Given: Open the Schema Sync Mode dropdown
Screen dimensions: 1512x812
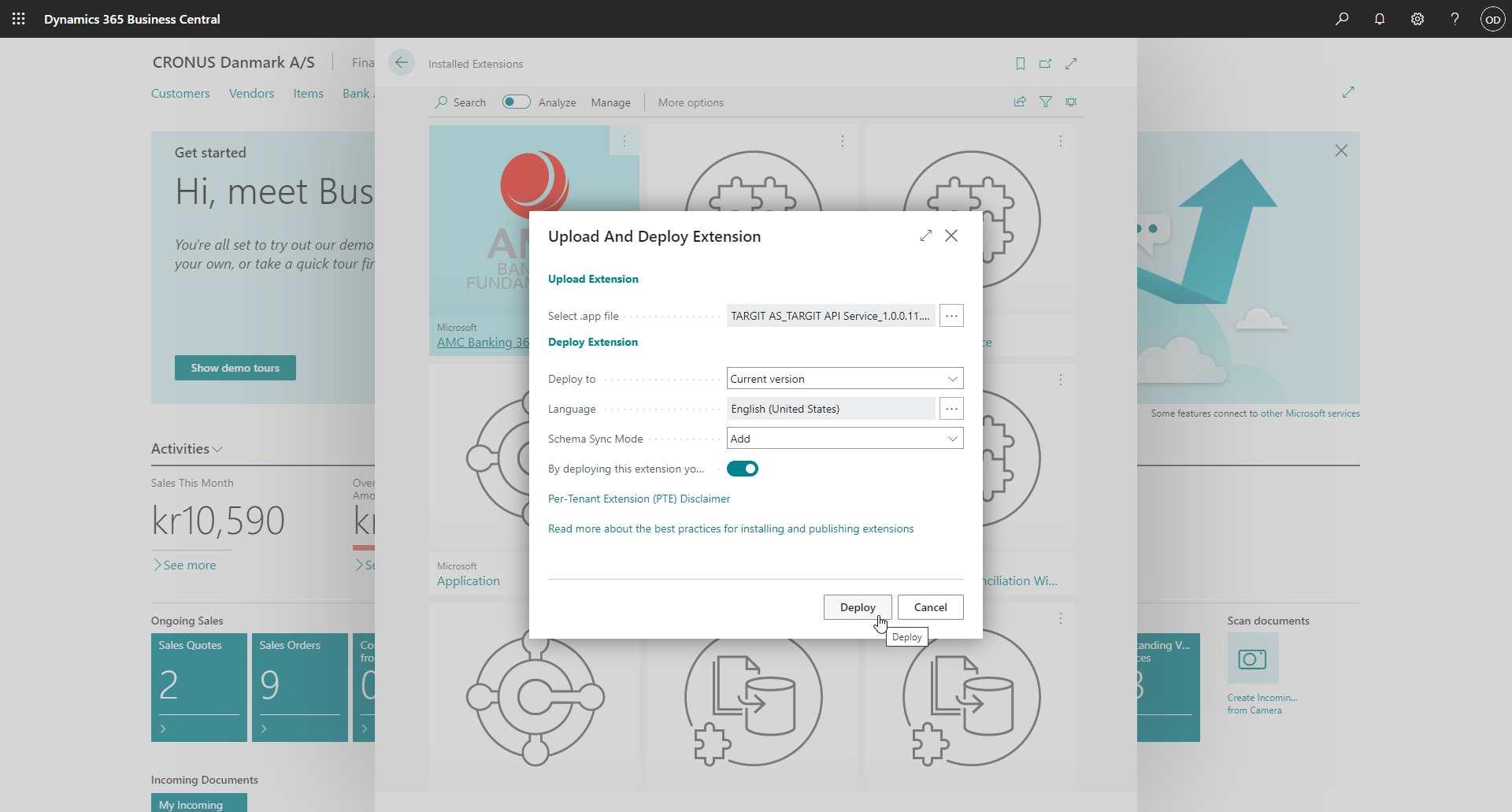Looking at the screenshot, I should [x=845, y=439].
